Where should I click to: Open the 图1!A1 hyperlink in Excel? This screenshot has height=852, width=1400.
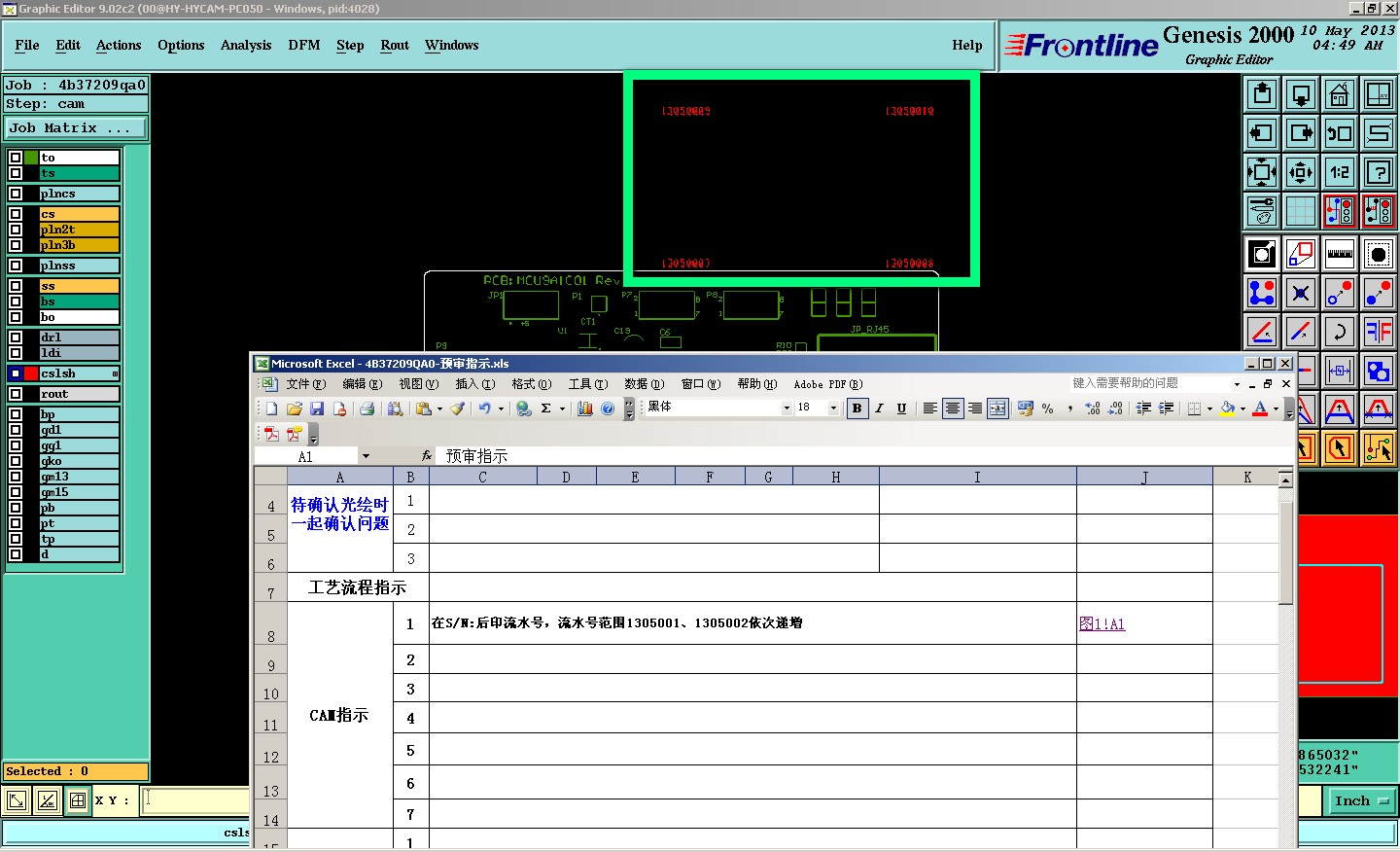coord(1102,624)
